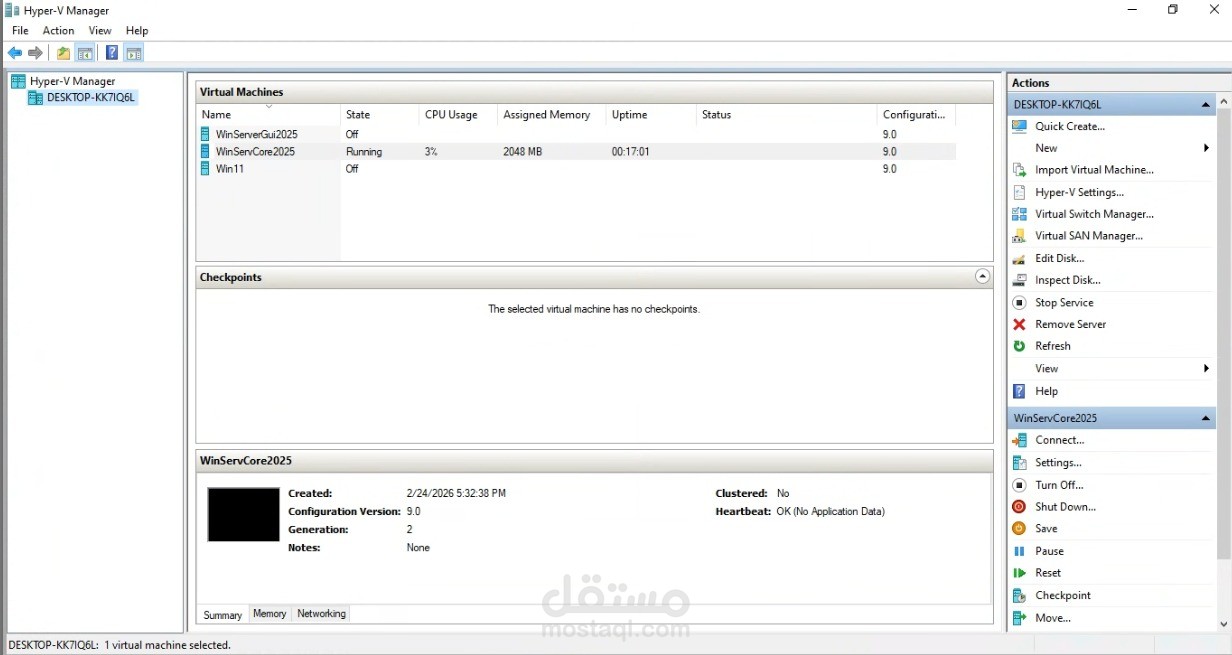Click the Virtual SAN Manager icon

1019,236
